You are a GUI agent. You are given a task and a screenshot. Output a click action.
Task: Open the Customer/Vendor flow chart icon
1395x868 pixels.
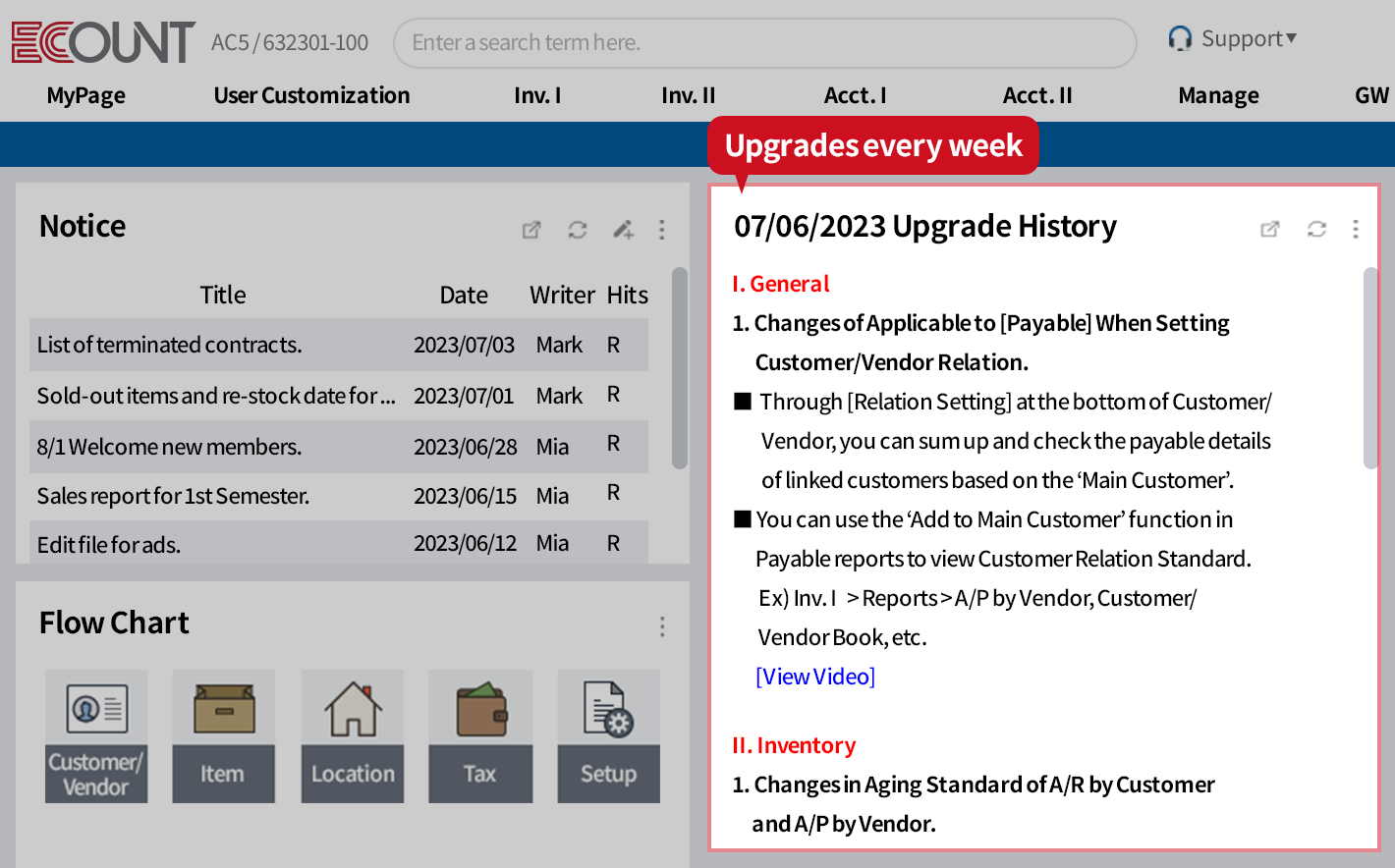click(96, 735)
